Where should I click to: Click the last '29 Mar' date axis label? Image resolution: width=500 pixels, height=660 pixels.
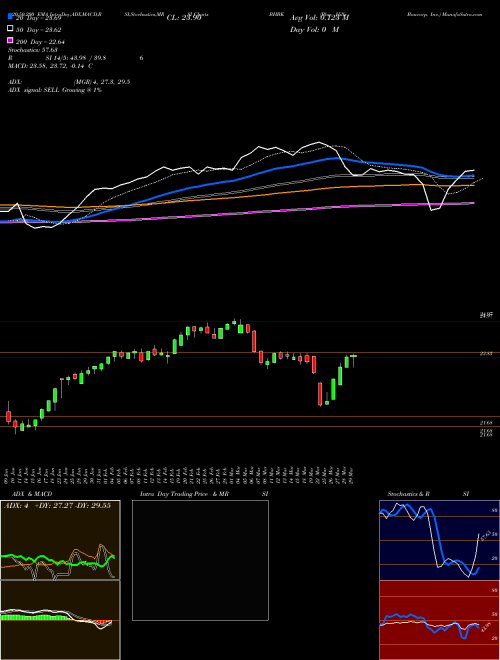(351, 475)
